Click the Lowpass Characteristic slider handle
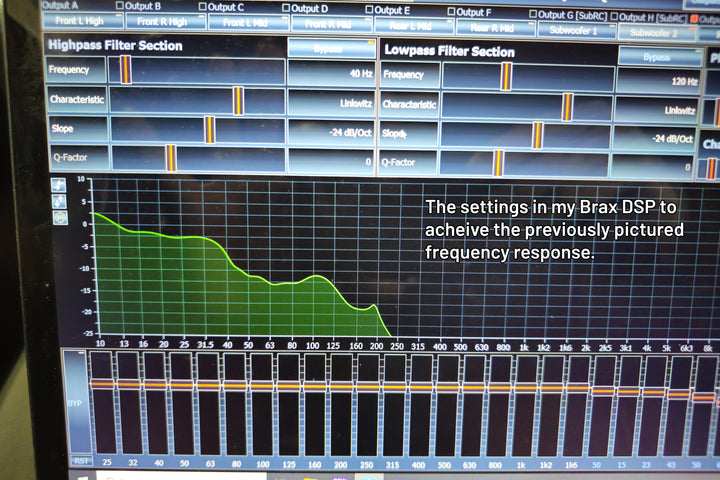 click(x=568, y=107)
